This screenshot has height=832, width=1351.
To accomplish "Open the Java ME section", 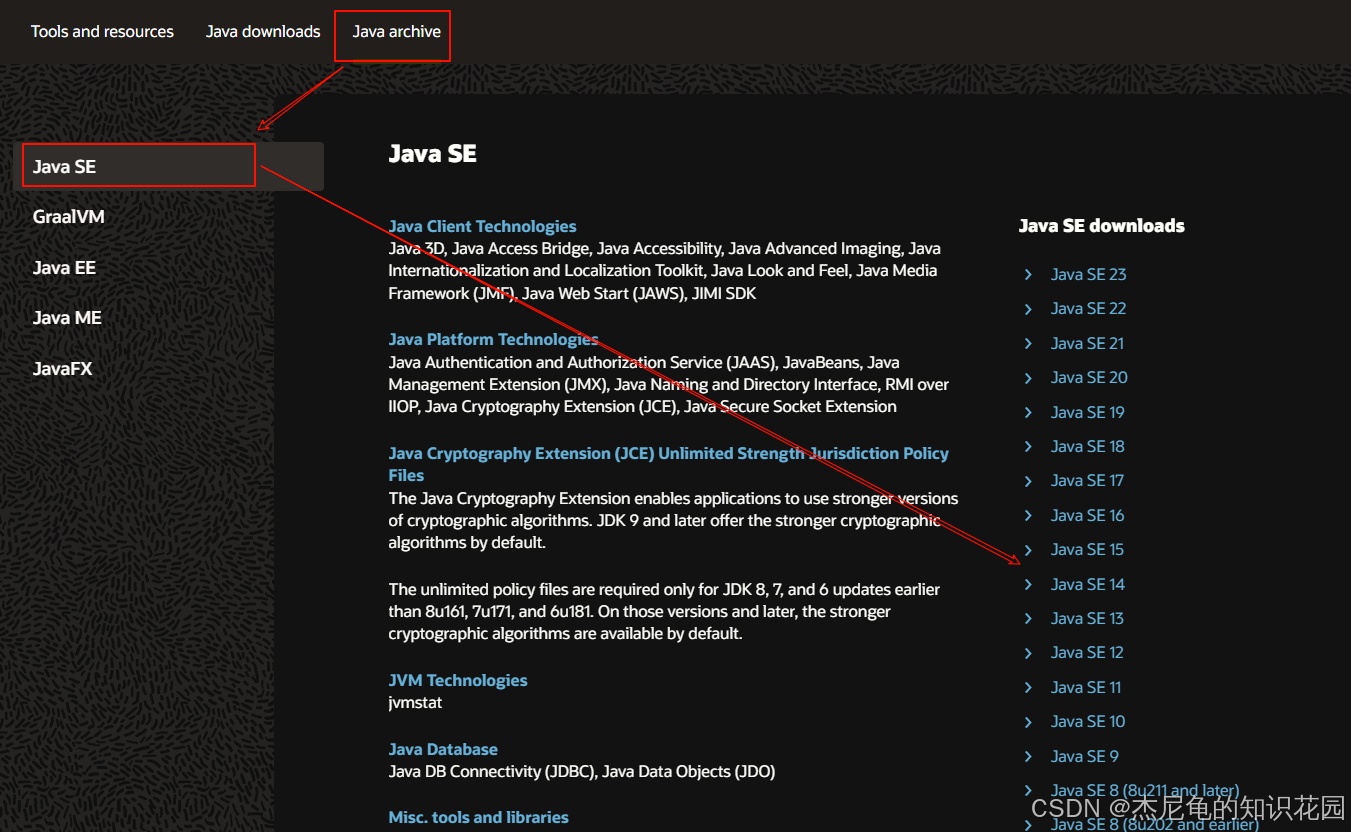I will pos(66,317).
